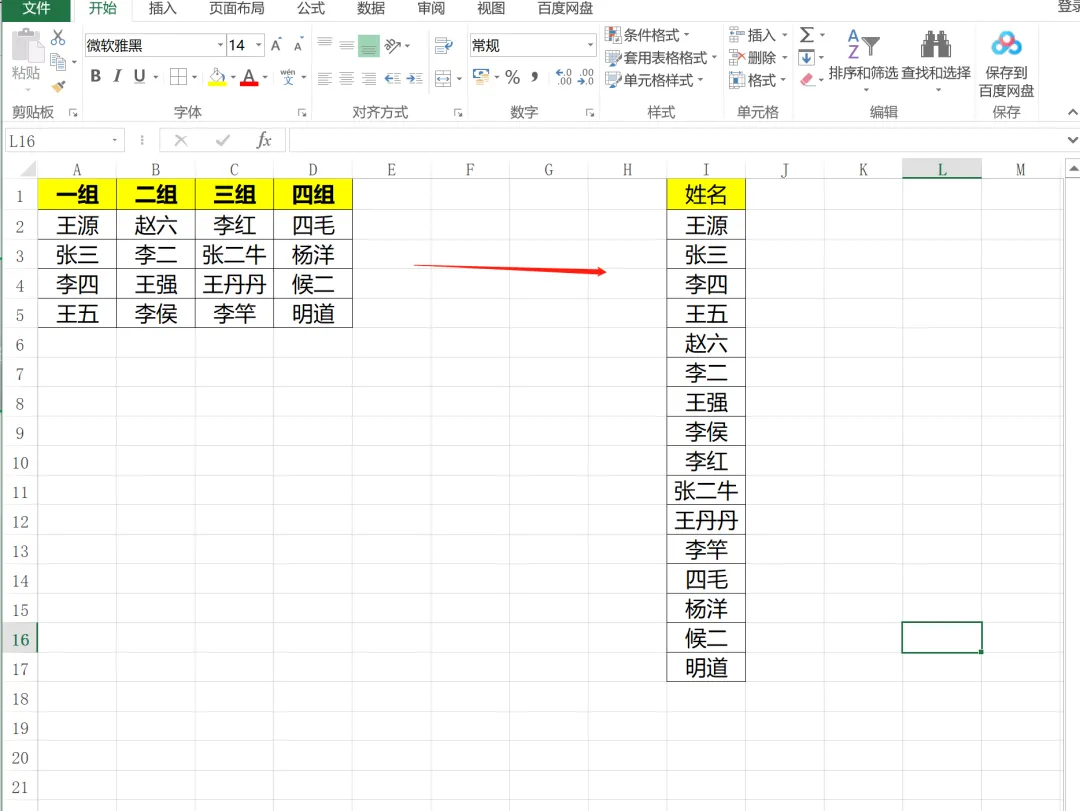The height and width of the screenshot is (811, 1080).
Task: Click the merge and center icon
Action: (444, 78)
